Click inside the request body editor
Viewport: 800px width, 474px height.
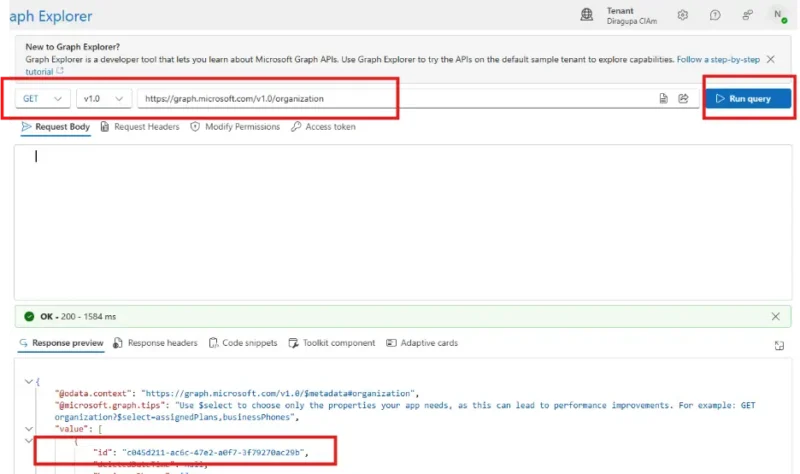(403, 222)
